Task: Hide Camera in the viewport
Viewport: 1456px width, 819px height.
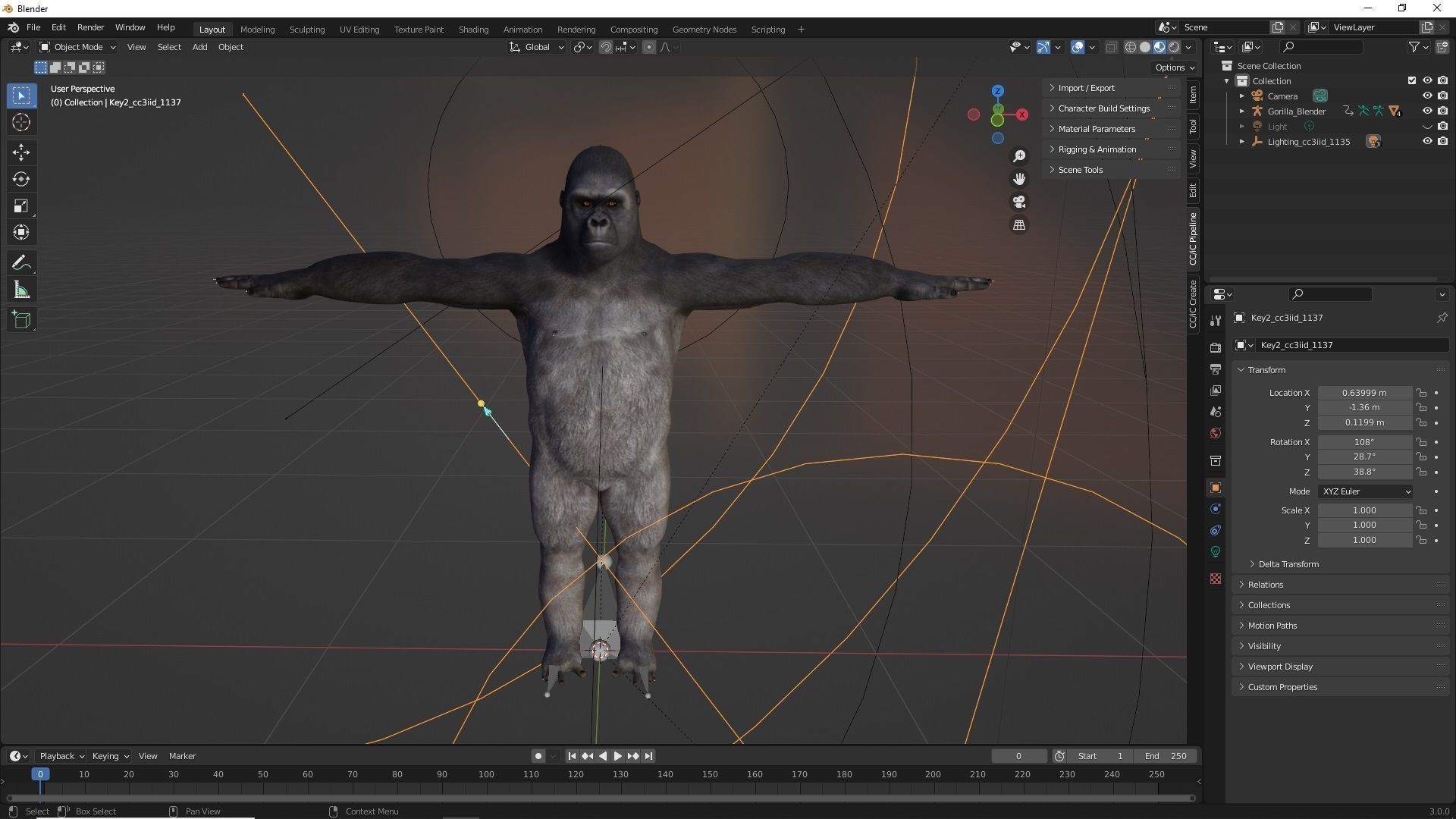Action: [x=1427, y=96]
